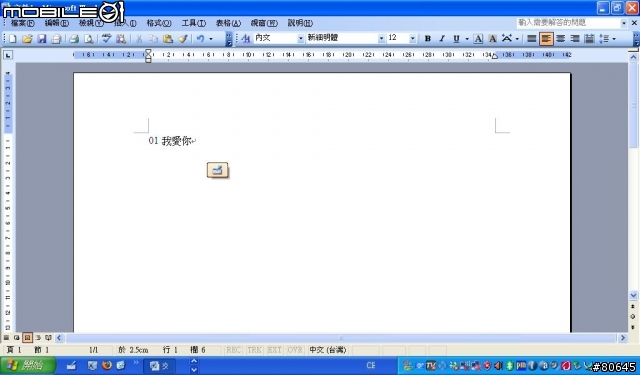Click the line spacing icon
The image size is (640, 375).
point(604,39)
